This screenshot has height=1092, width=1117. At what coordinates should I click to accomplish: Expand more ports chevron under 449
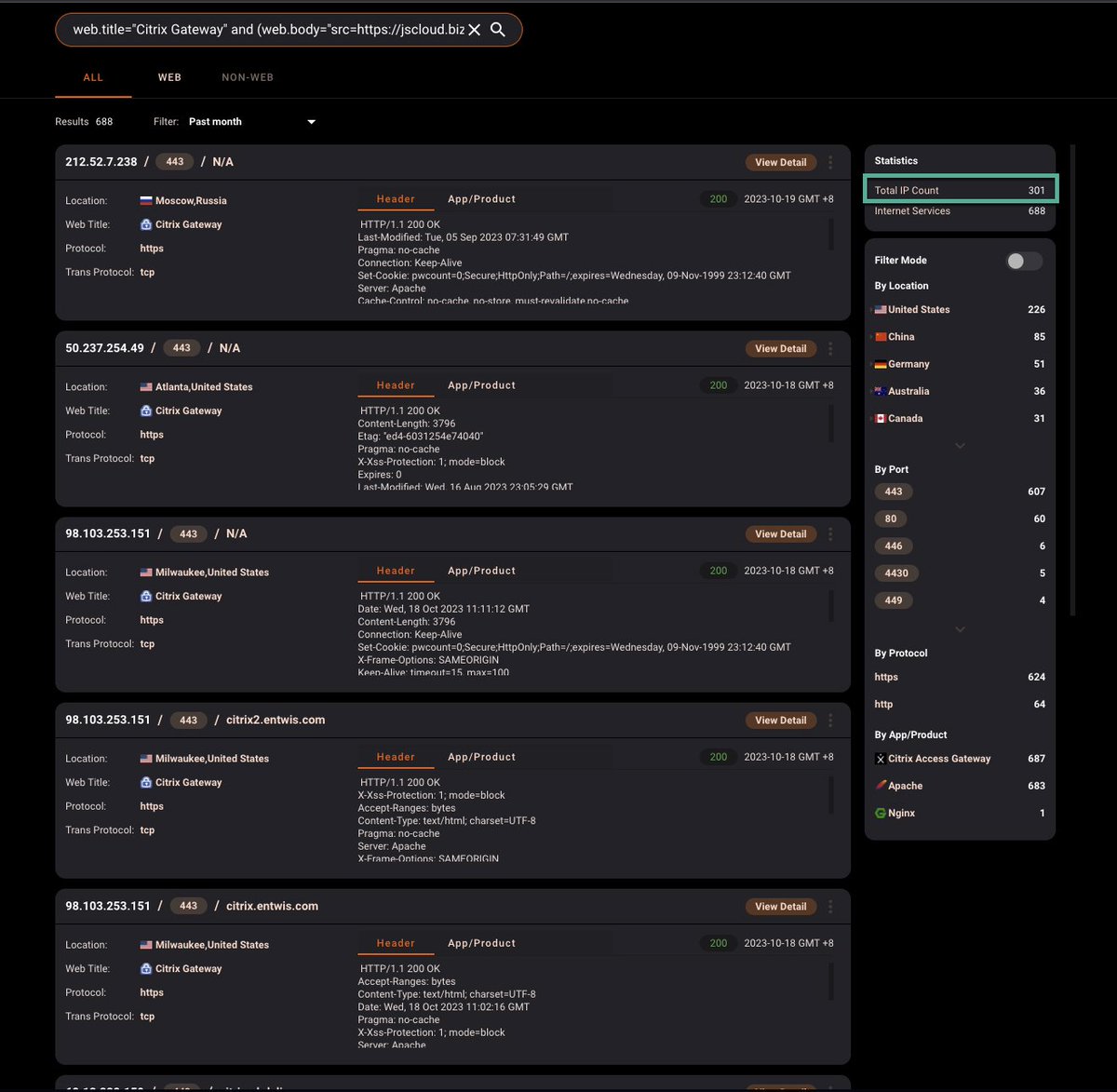pos(960,629)
